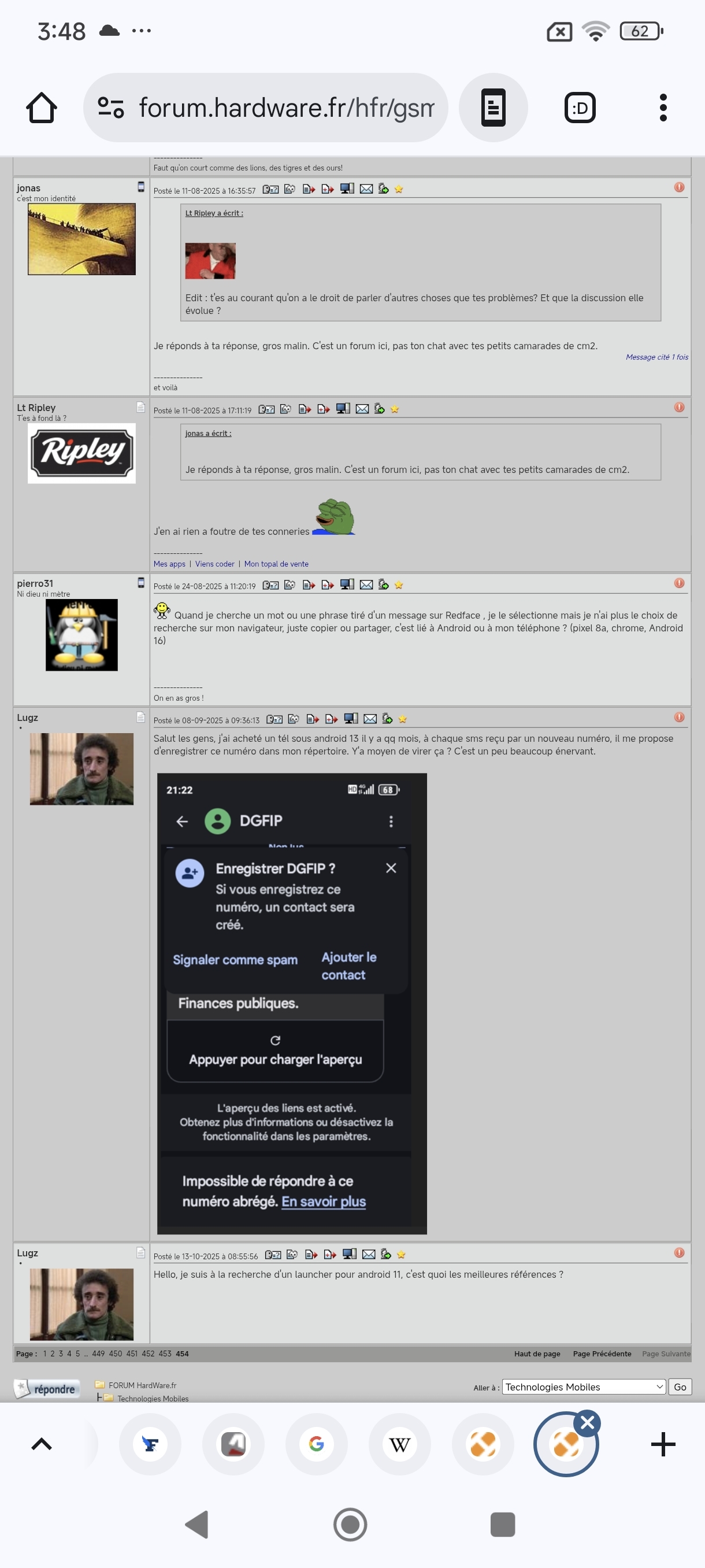Open site settings icon in address bar
The height and width of the screenshot is (1568, 705).
111,108
